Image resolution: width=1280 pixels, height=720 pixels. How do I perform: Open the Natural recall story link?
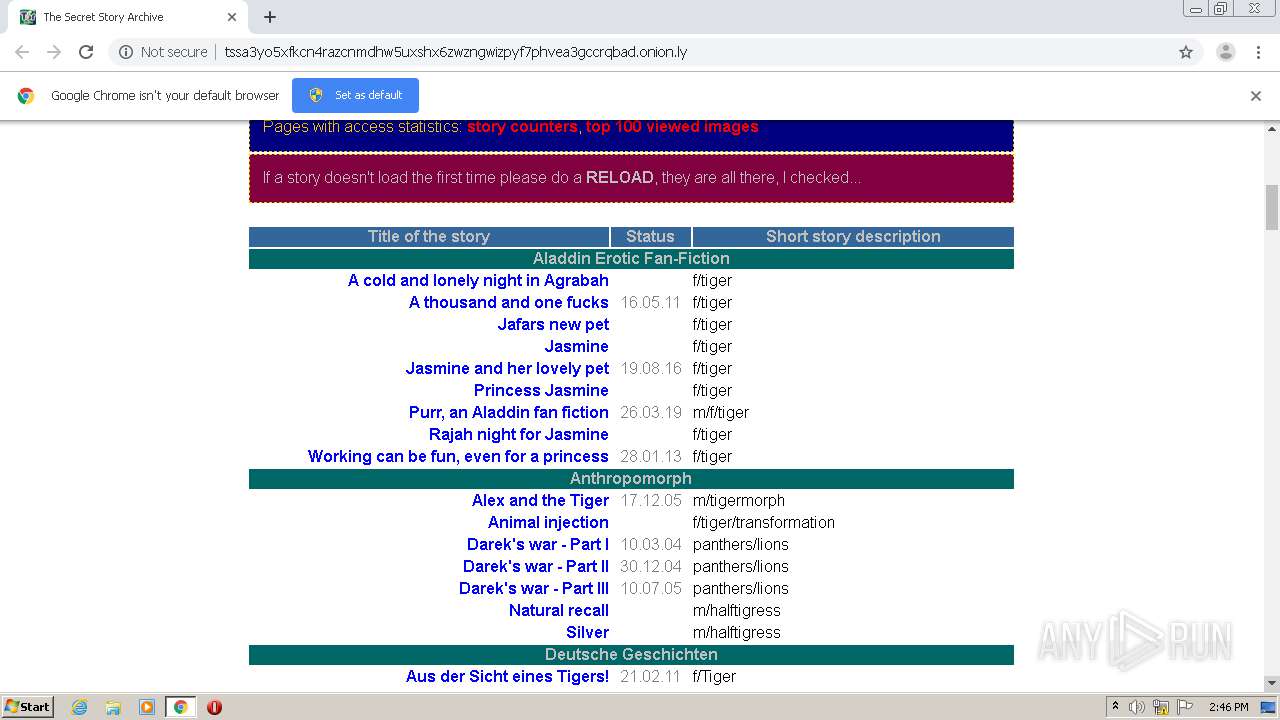click(x=559, y=610)
